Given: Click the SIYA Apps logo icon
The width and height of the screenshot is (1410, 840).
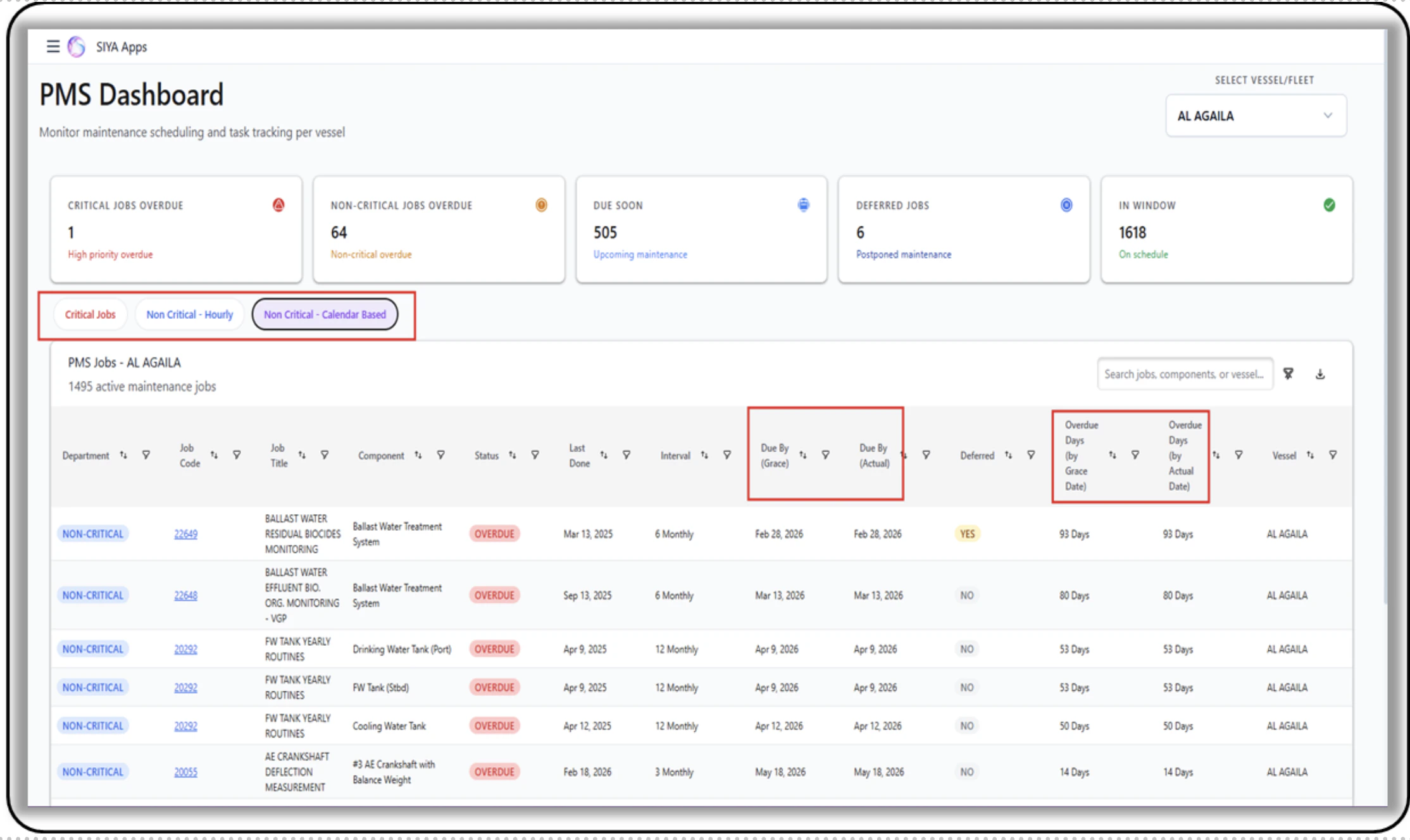Looking at the screenshot, I should (x=77, y=46).
